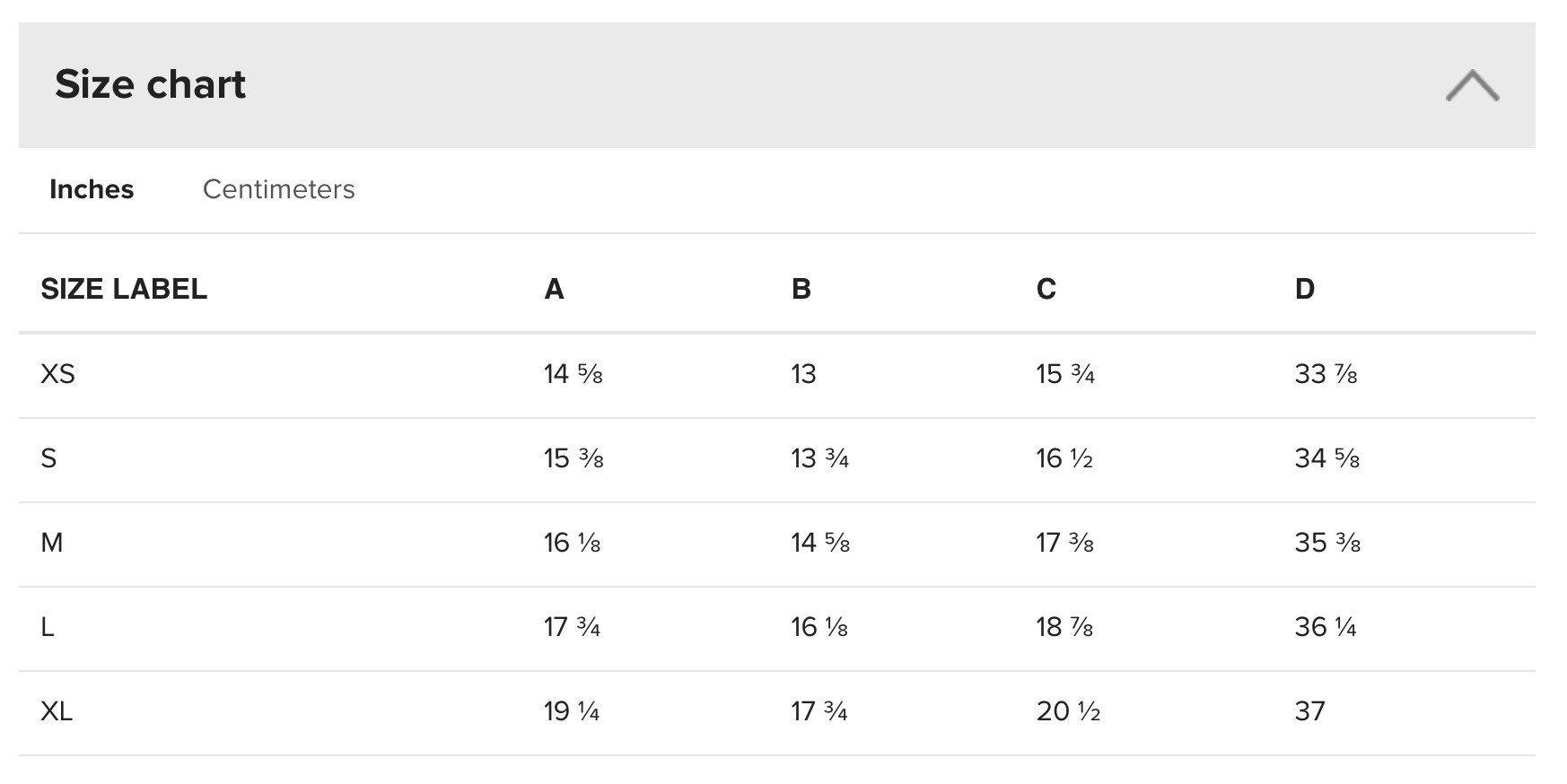
Task: Click the SIZE LABEL column header
Action: 124,289
